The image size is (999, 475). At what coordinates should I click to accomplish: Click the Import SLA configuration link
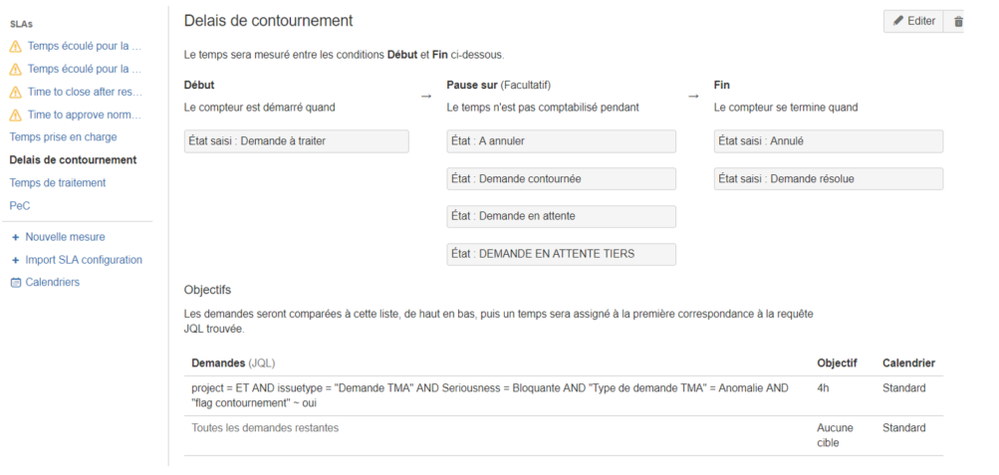(x=83, y=260)
